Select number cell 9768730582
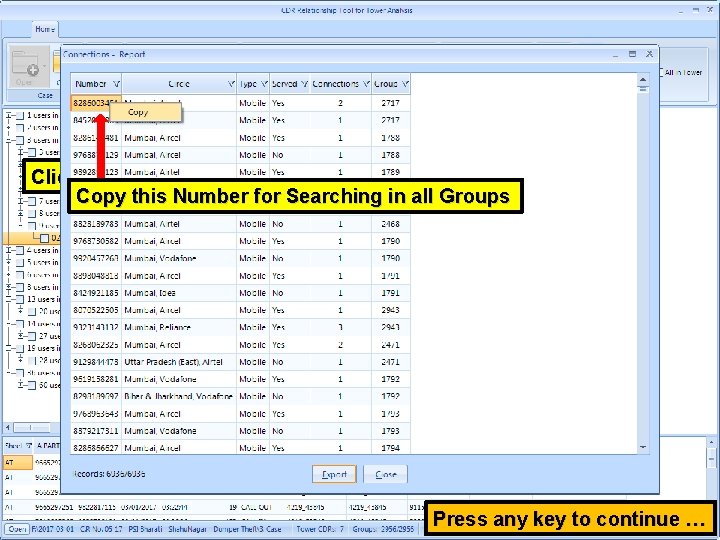 click(96, 241)
